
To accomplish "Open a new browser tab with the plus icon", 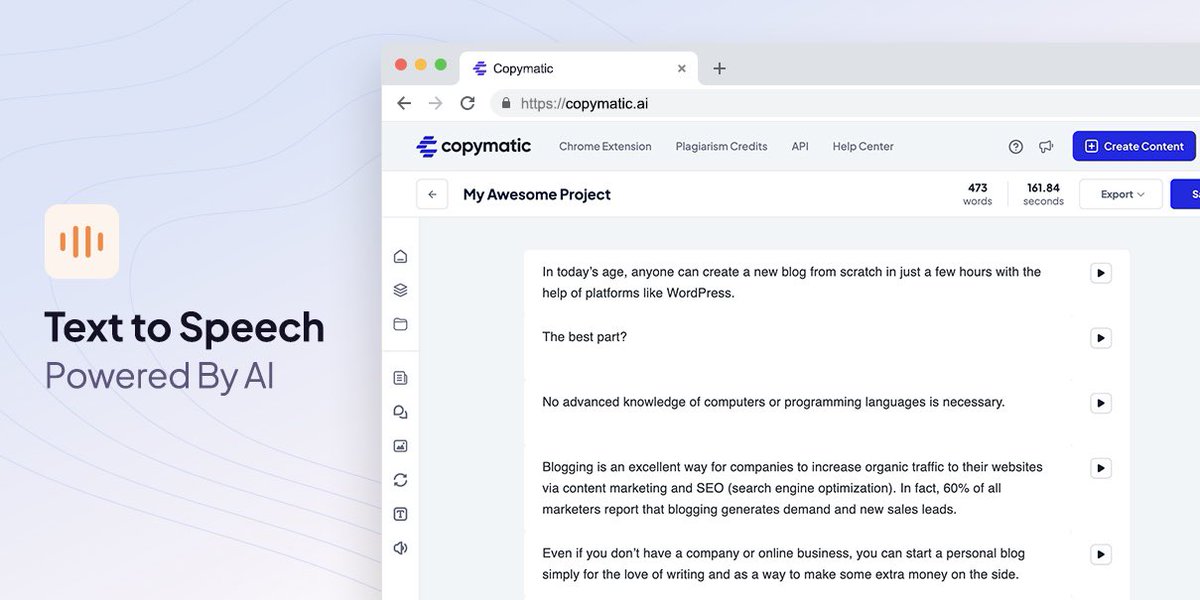I will [719, 69].
